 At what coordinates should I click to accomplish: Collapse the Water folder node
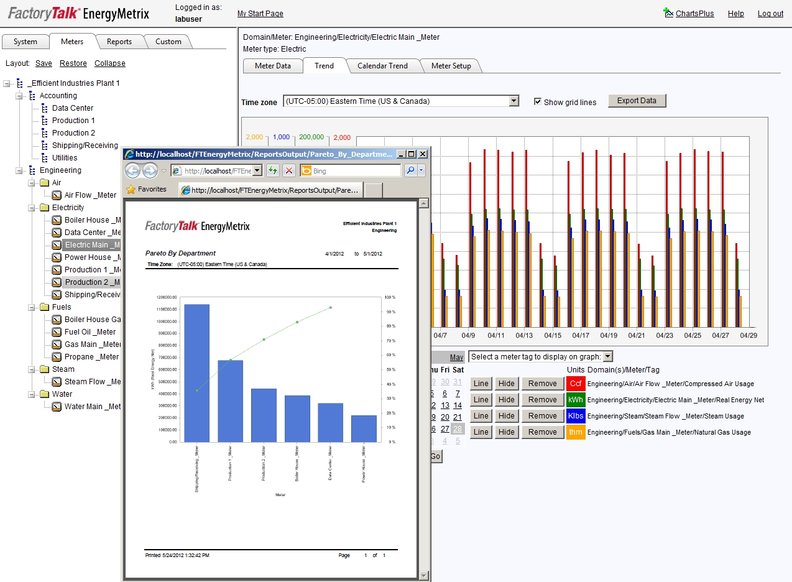point(32,394)
